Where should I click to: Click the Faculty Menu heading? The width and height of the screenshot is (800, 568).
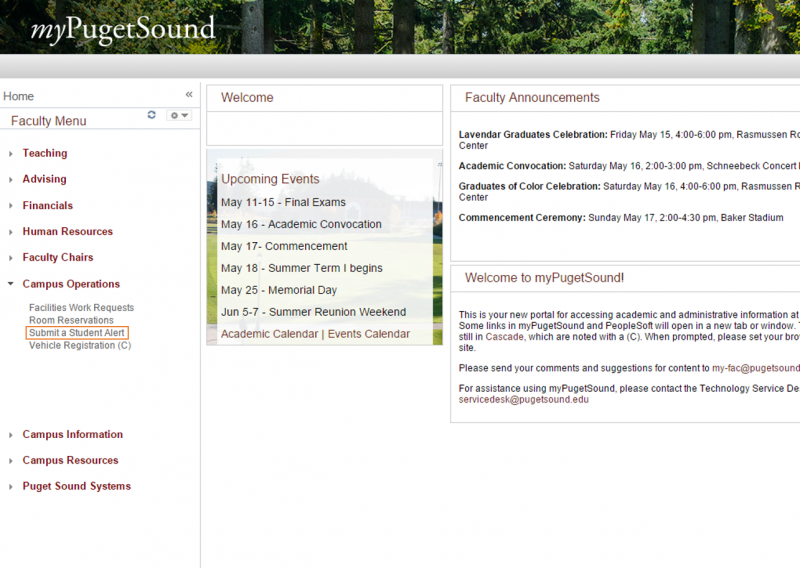click(48, 121)
